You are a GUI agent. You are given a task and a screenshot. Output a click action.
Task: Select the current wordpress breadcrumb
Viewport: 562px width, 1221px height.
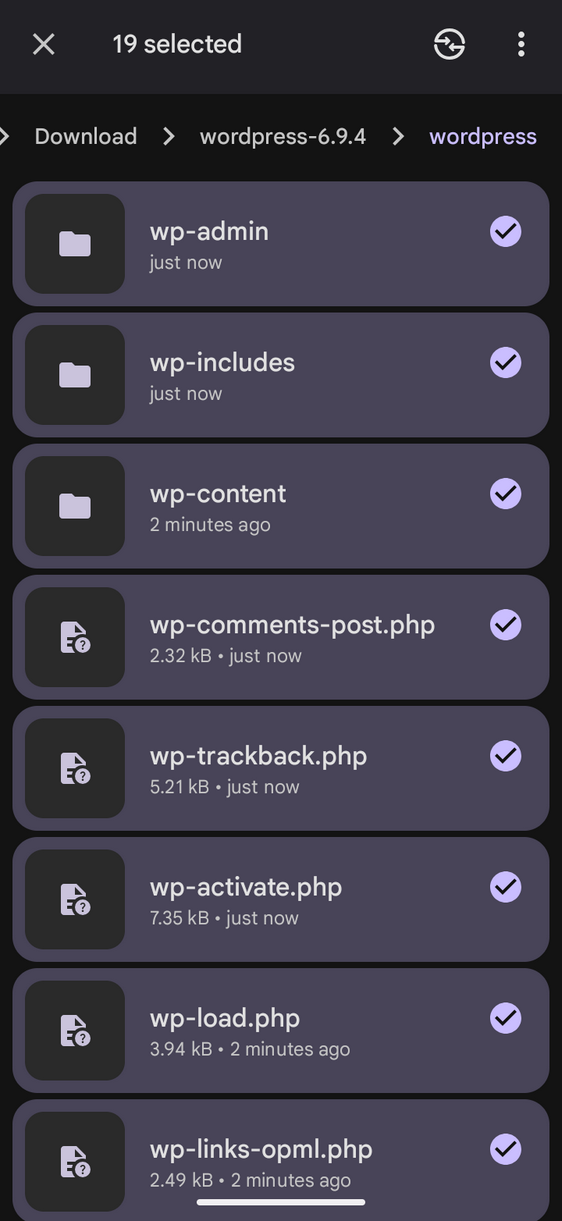click(483, 136)
